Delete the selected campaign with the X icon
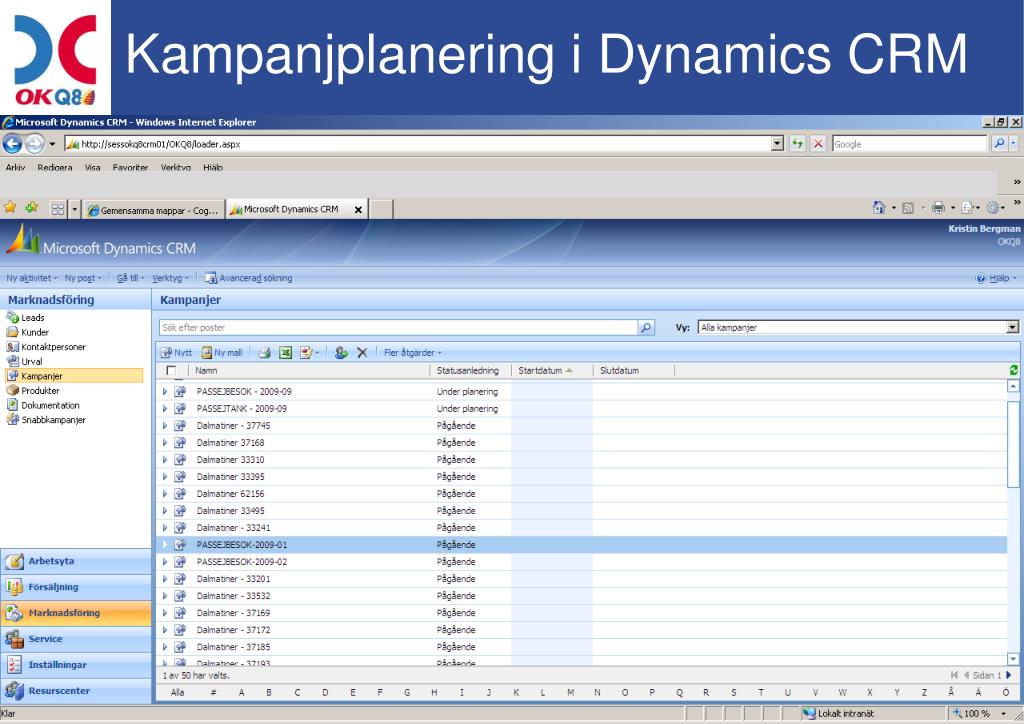Image resolution: width=1024 pixels, height=724 pixels. tap(362, 353)
